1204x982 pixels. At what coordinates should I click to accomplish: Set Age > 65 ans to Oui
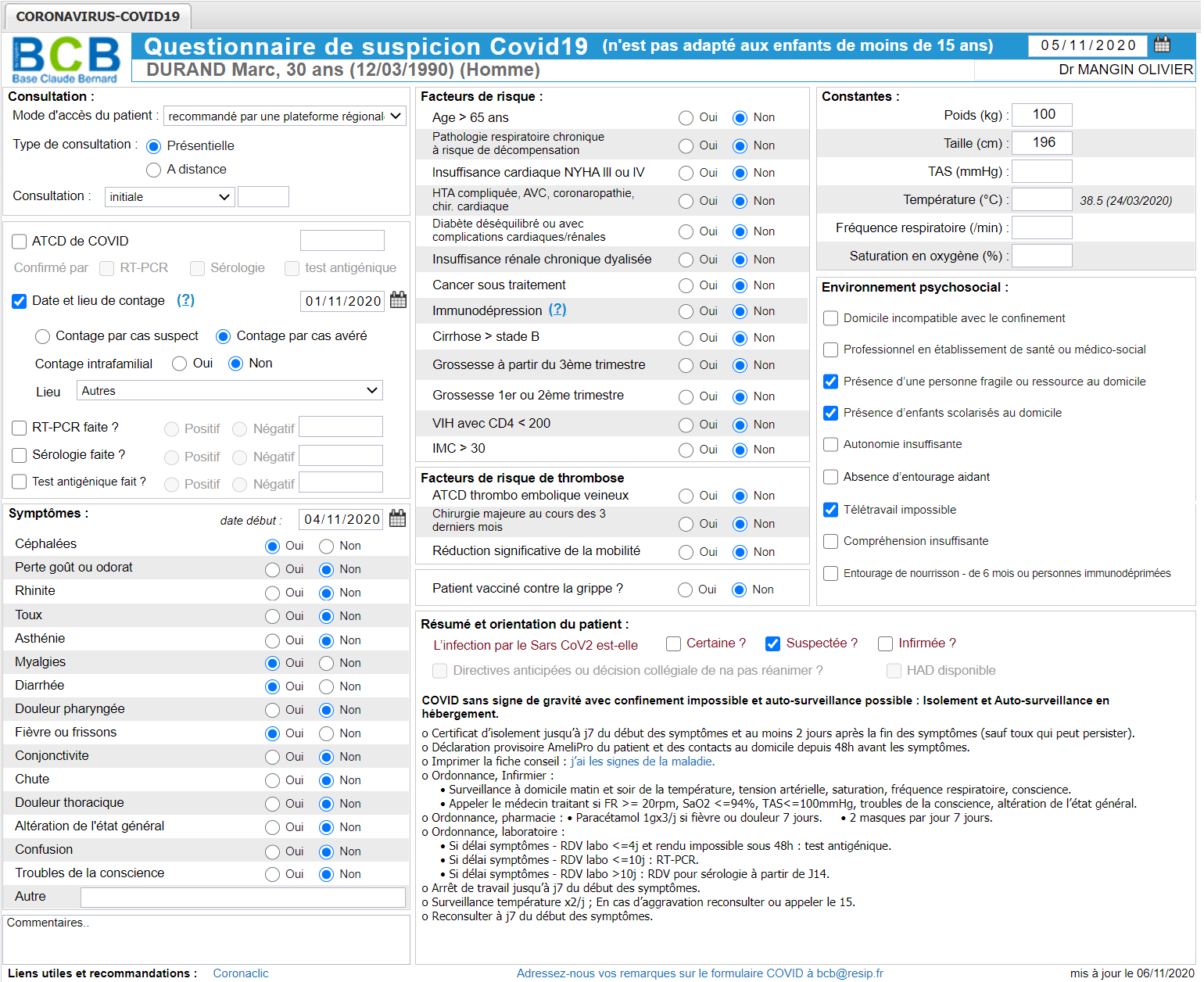pos(686,118)
